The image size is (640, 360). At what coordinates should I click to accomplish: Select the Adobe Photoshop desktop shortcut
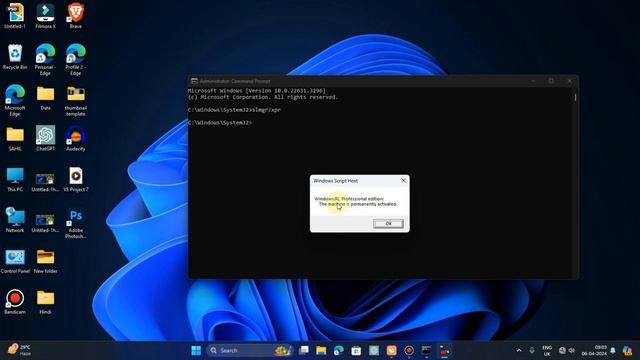point(76,223)
